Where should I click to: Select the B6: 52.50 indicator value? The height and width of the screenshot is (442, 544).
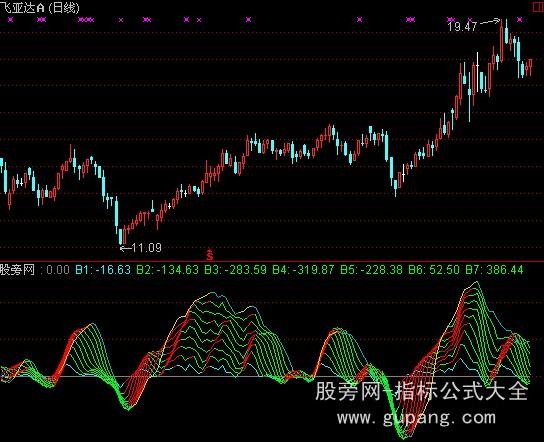[434, 270]
